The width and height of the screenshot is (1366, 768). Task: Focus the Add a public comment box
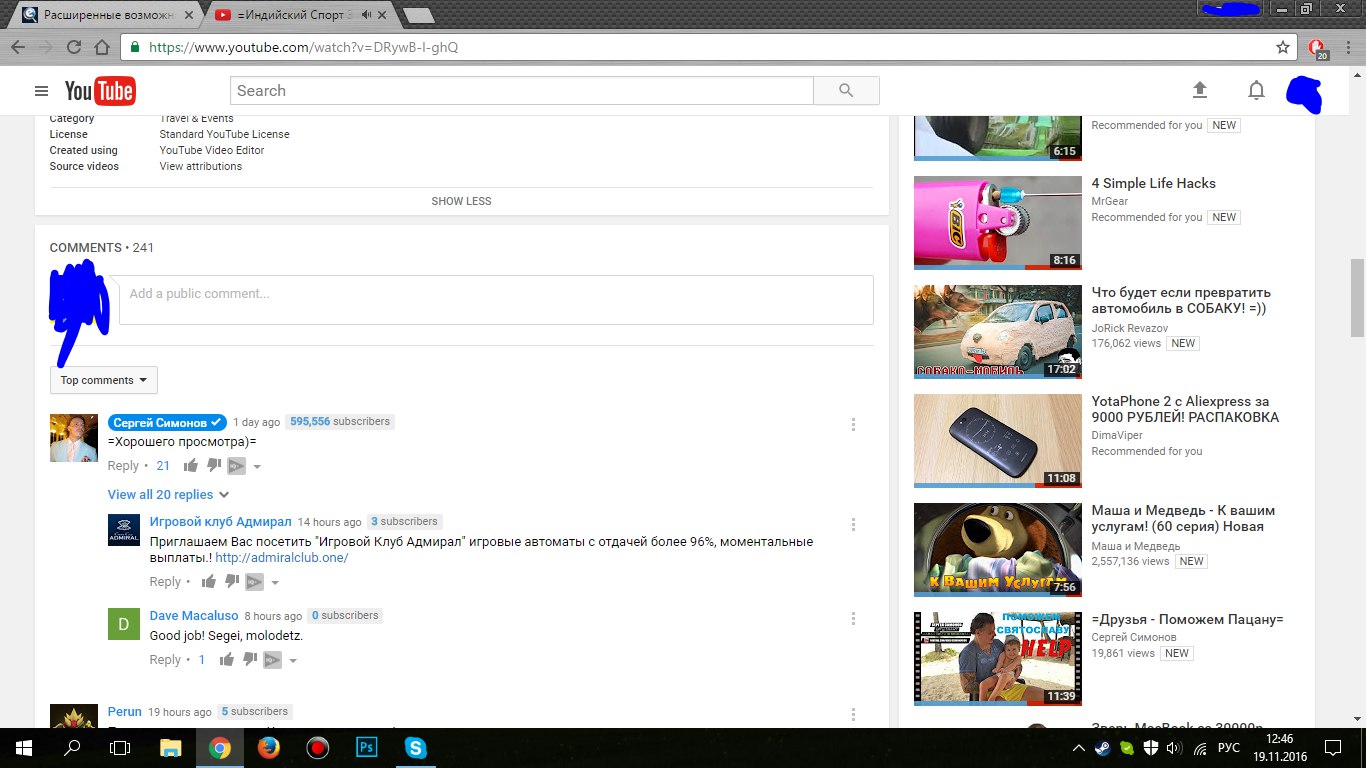496,300
